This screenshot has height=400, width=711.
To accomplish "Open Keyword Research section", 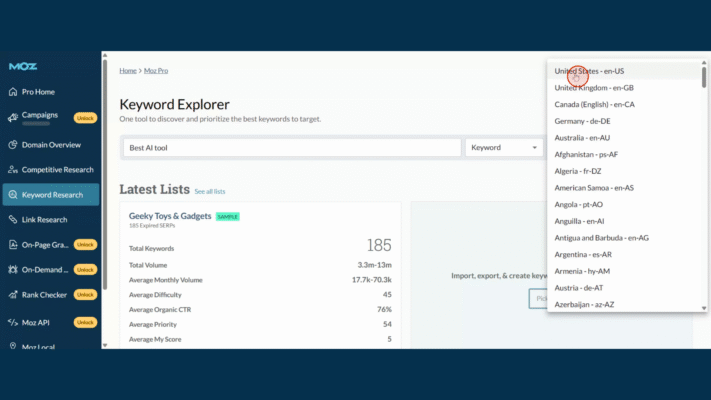I will pyautogui.click(x=51, y=195).
